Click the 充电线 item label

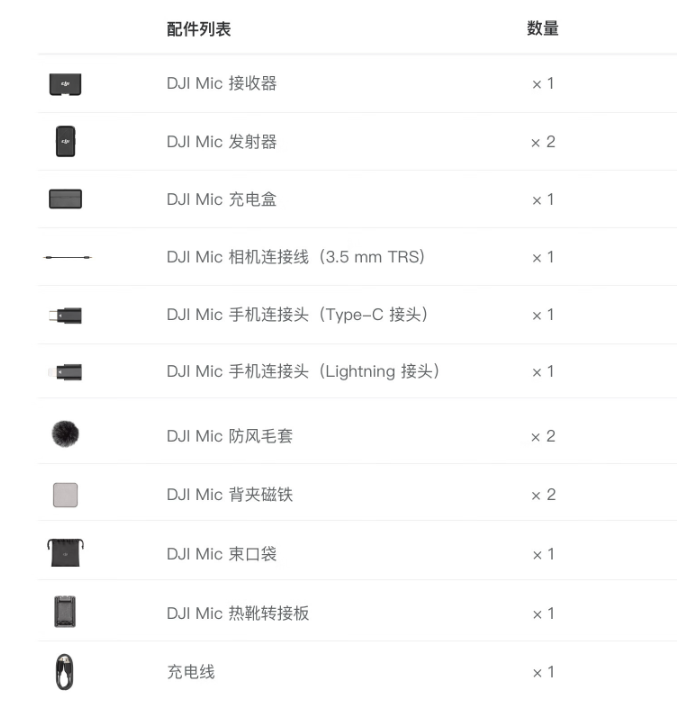point(191,672)
